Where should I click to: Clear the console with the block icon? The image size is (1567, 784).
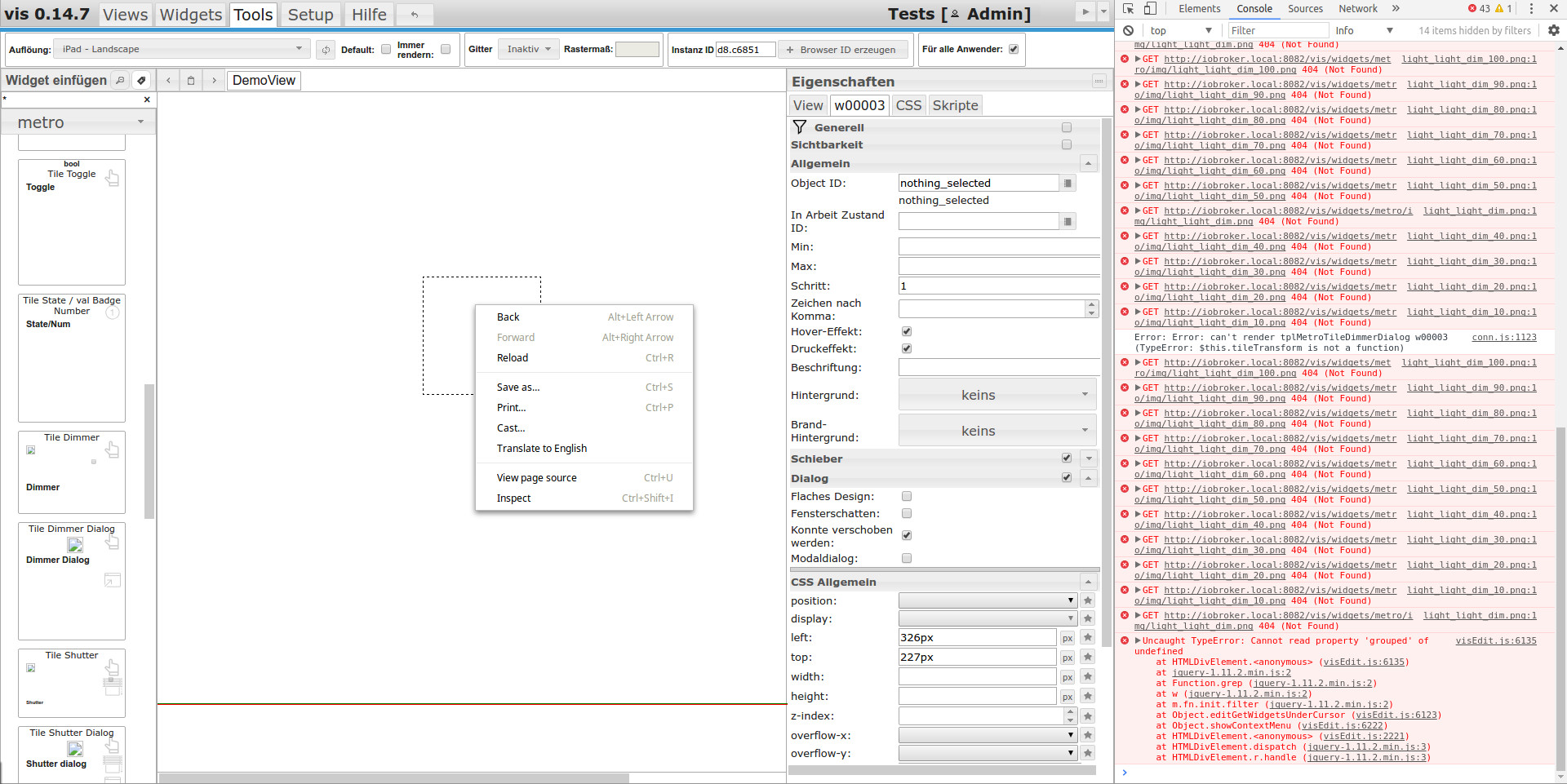(1128, 30)
